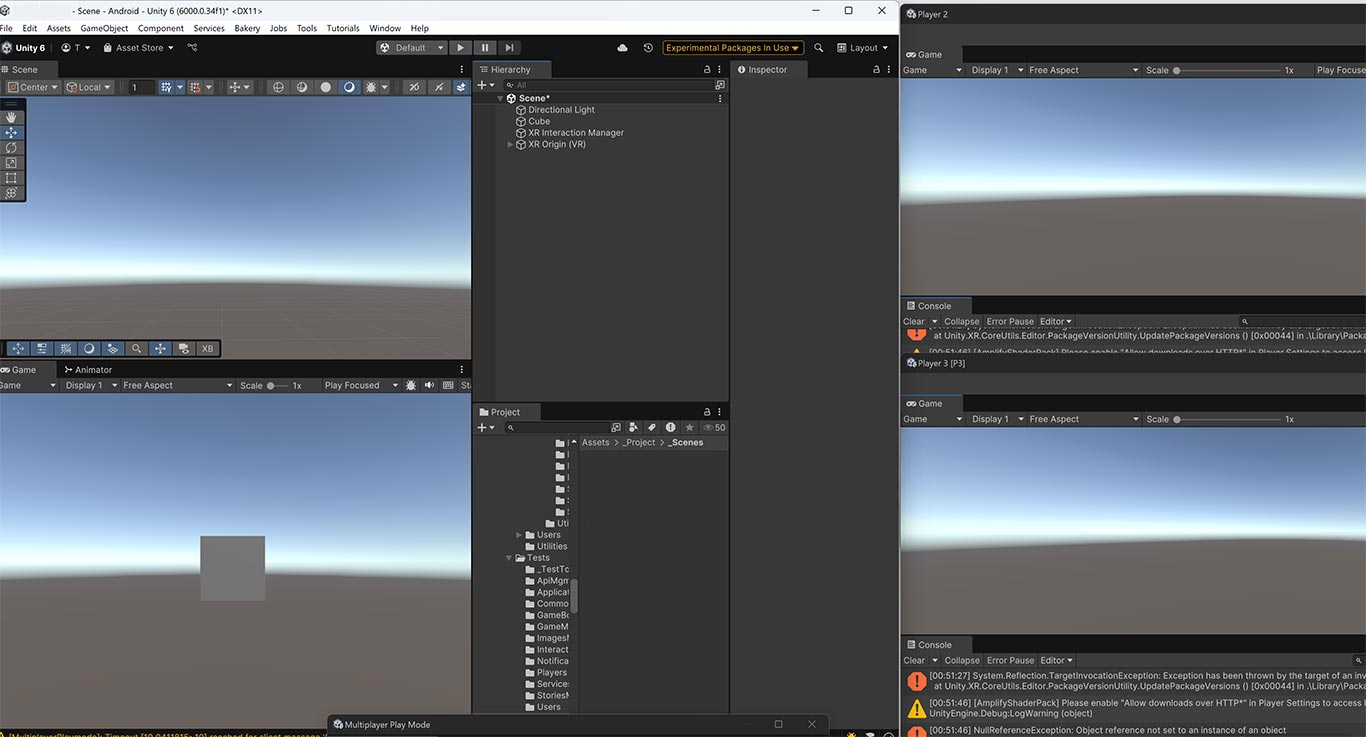Open the Component menu
This screenshot has height=737, width=1366.
[161, 28]
